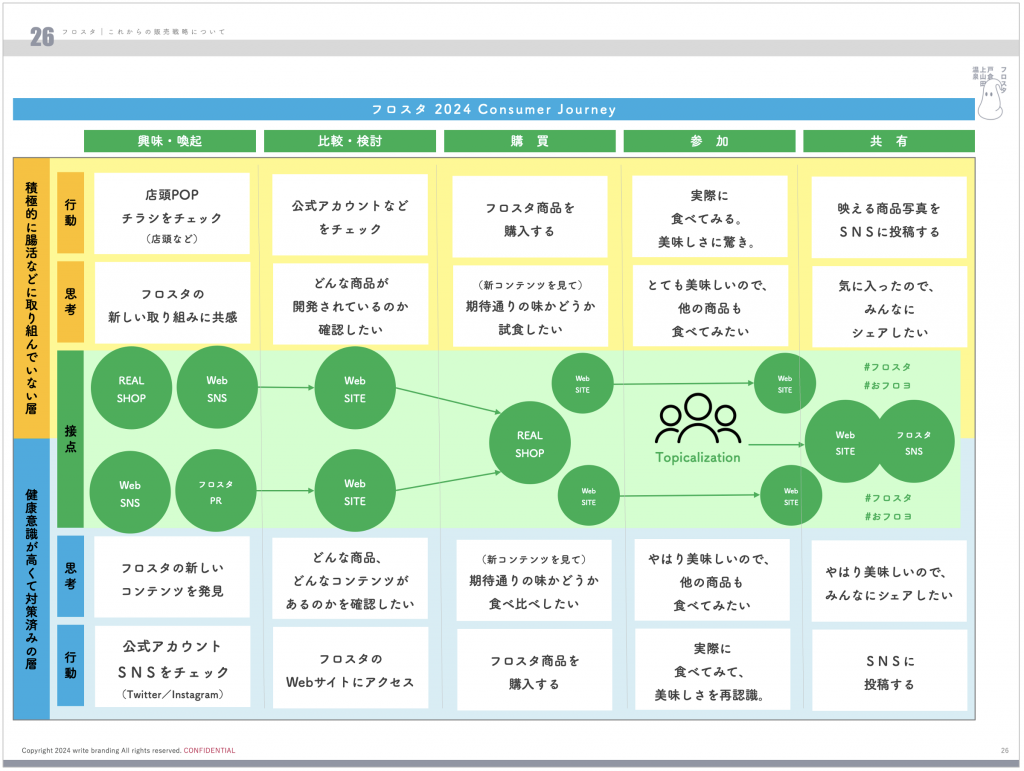
Task: Click the green 接点 row label
Action: [x=70, y=440]
